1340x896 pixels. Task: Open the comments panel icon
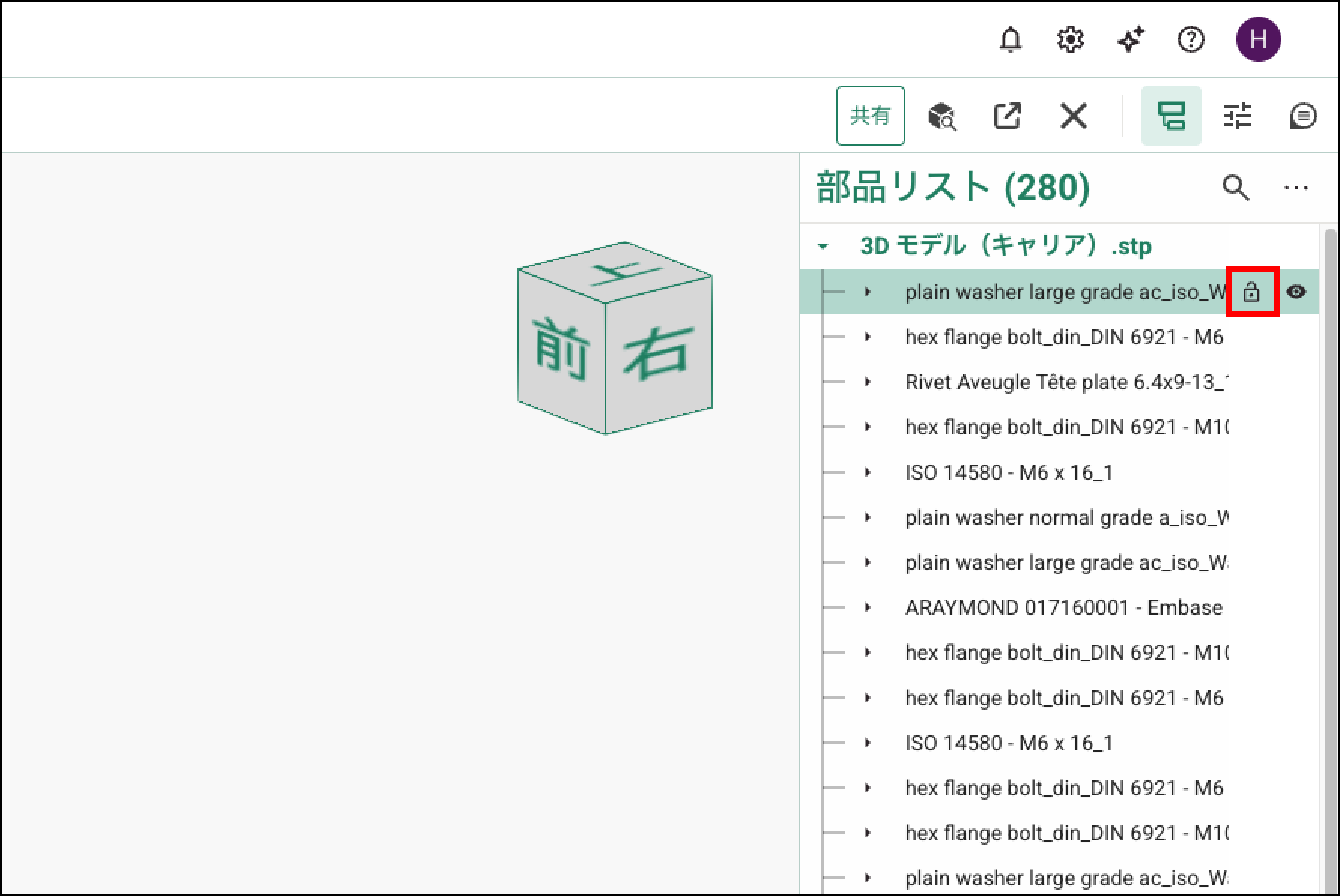pyautogui.click(x=1302, y=117)
